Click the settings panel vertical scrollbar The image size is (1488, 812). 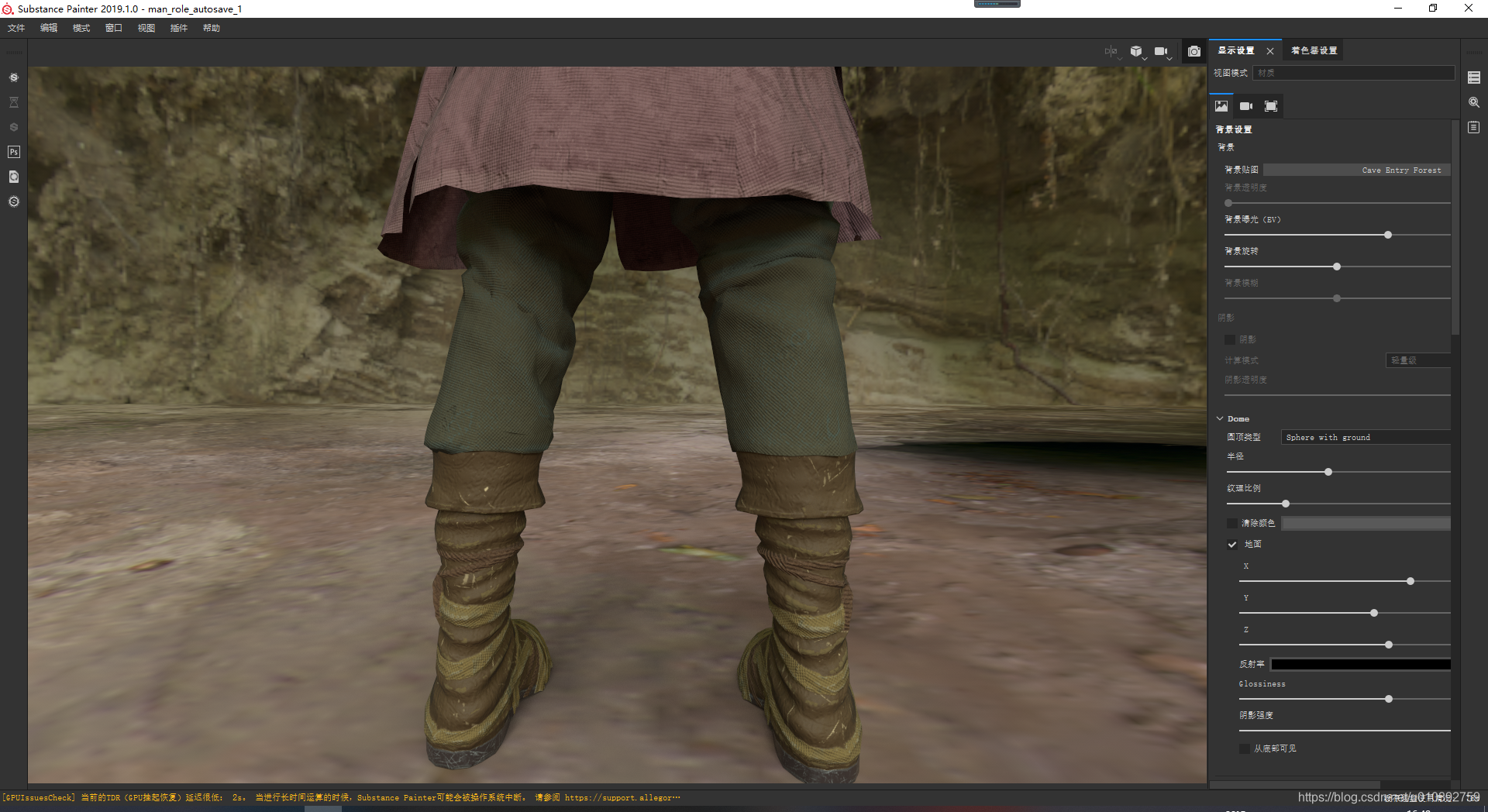coord(1455,227)
